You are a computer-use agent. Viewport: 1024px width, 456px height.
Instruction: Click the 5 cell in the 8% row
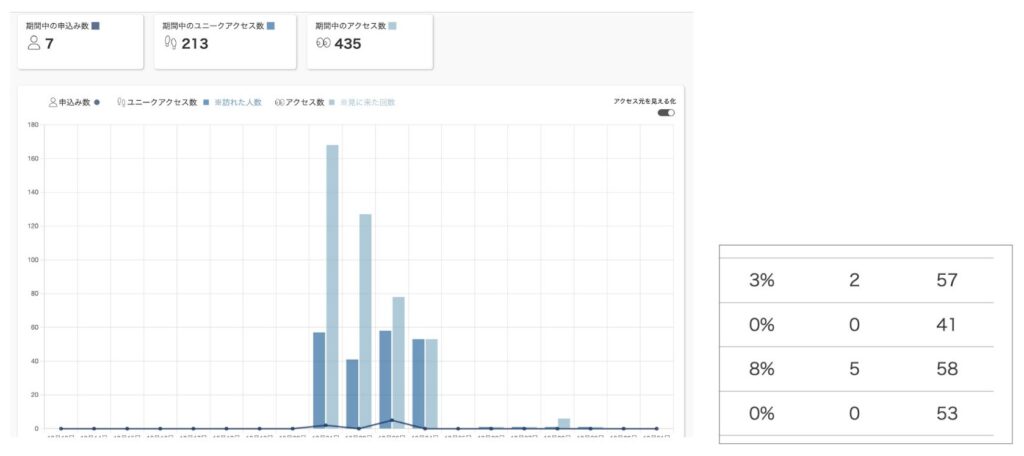854,369
